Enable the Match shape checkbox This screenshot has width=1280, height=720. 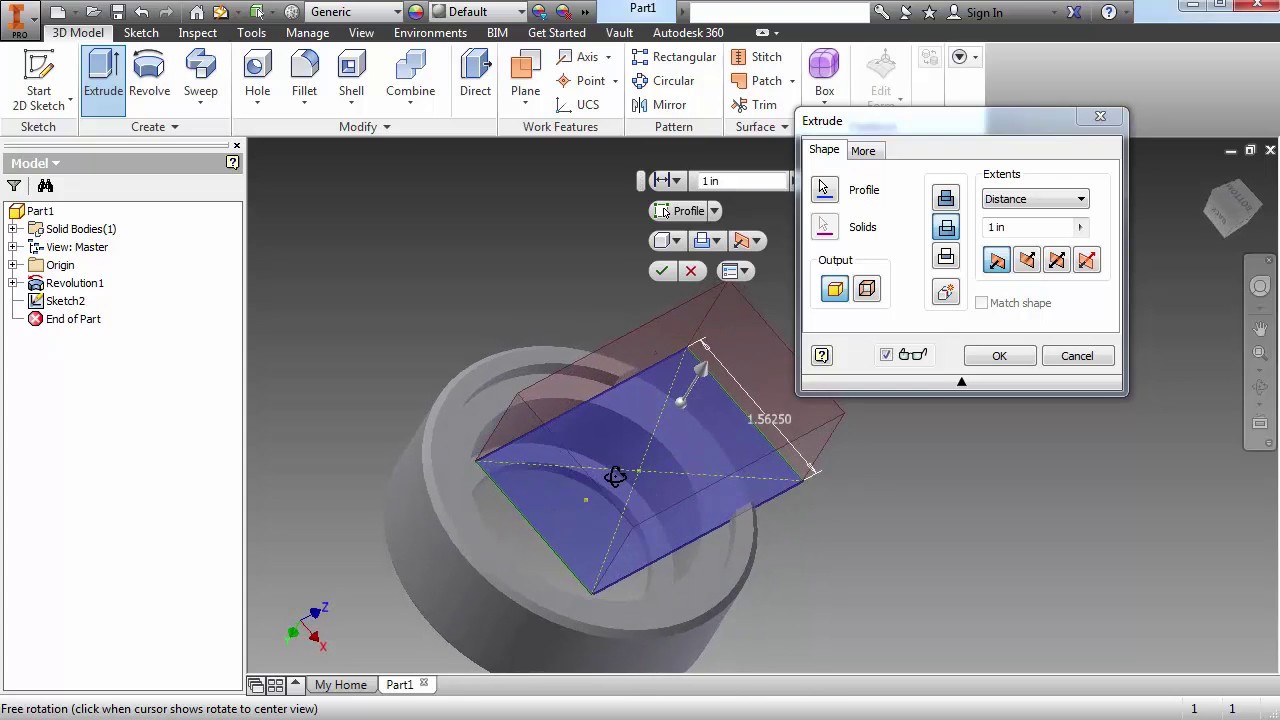[981, 303]
